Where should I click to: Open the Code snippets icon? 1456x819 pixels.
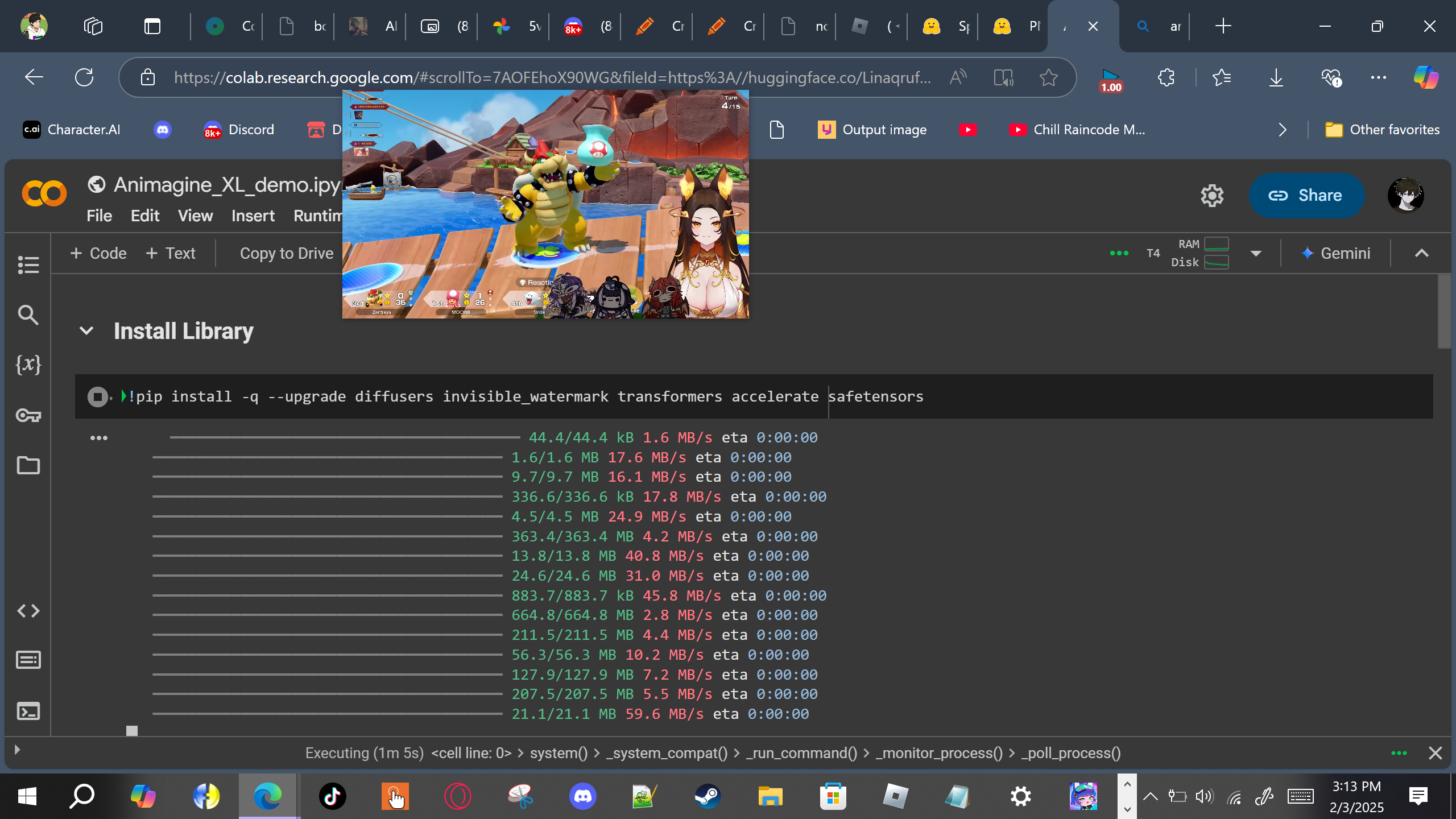click(x=28, y=611)
